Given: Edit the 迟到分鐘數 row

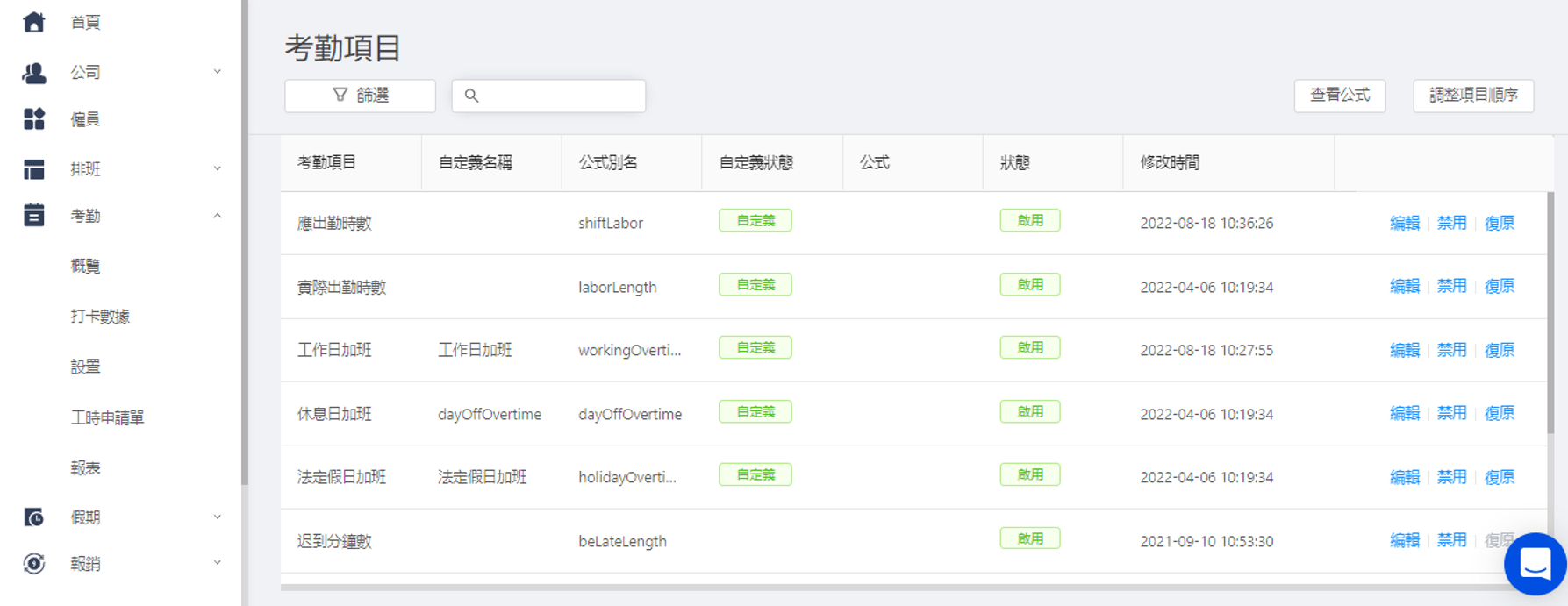Looking at the screenshot, I should point(1405,540).
